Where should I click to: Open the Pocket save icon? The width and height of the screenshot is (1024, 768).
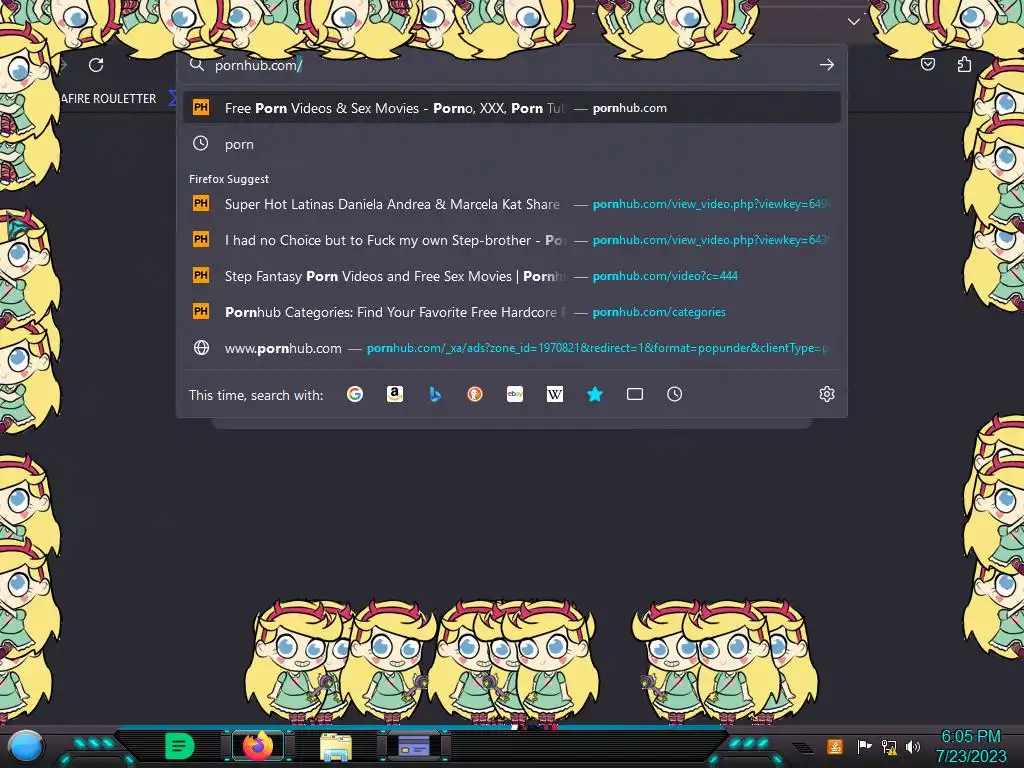click(927, 64)
